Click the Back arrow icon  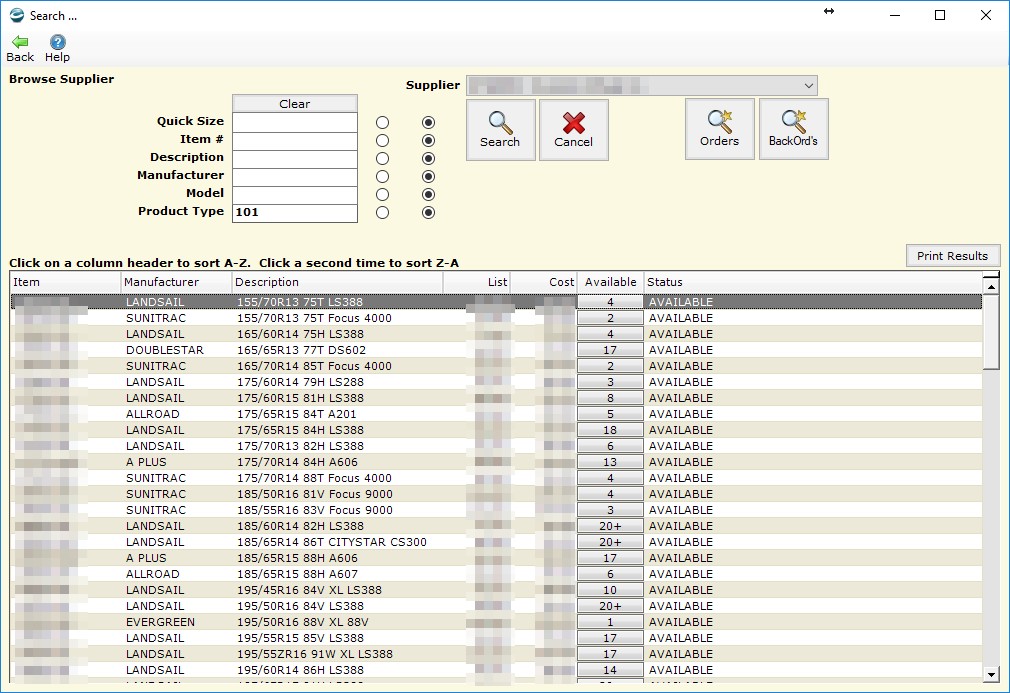point(20,42)
